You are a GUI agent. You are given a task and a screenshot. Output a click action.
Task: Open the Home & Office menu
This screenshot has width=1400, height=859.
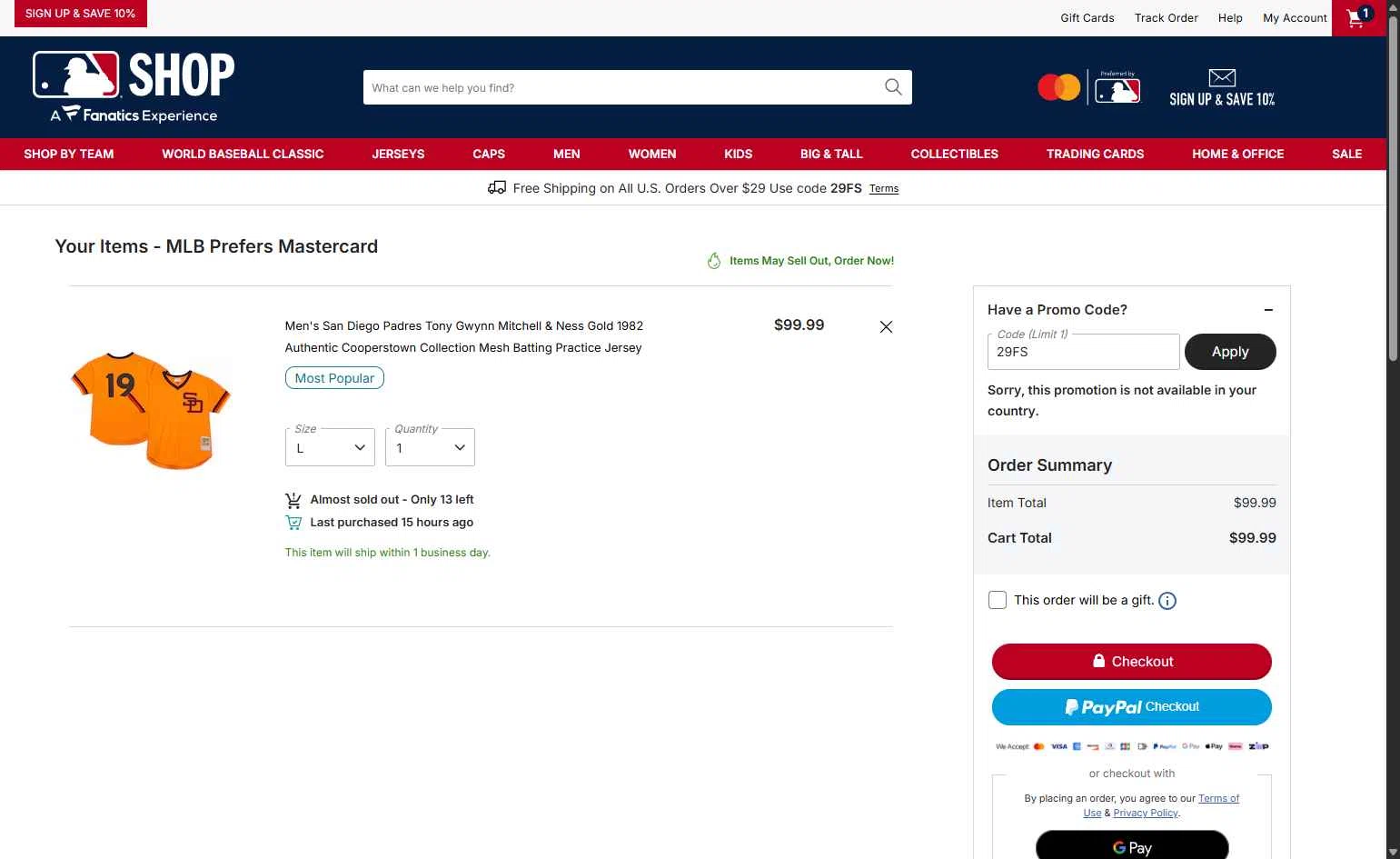click(x=1238, y=154)
